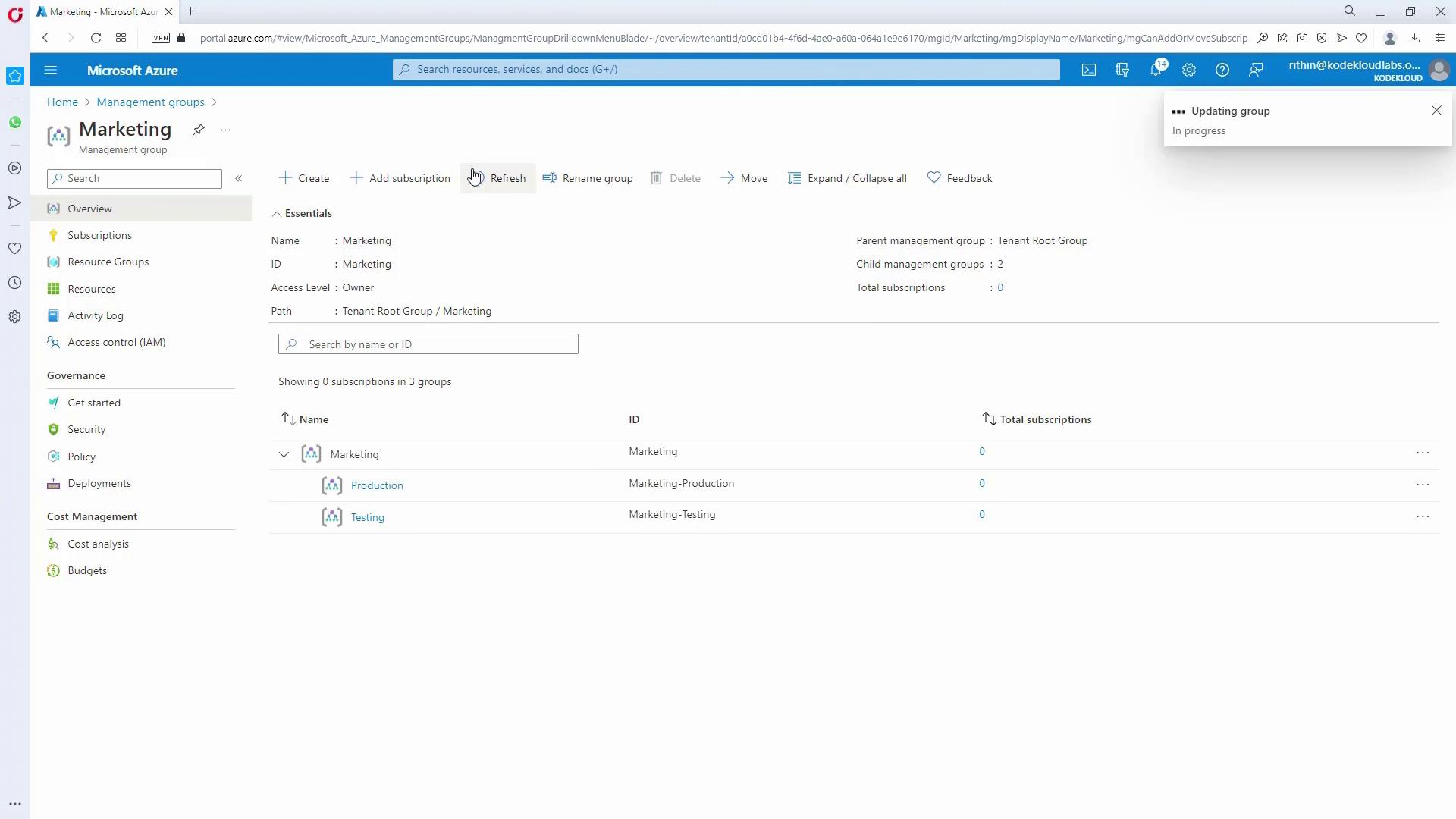Open Azure Cloud Shell icon
This screenshot has height=819, width=1456.
click(x=1089, y=70)
